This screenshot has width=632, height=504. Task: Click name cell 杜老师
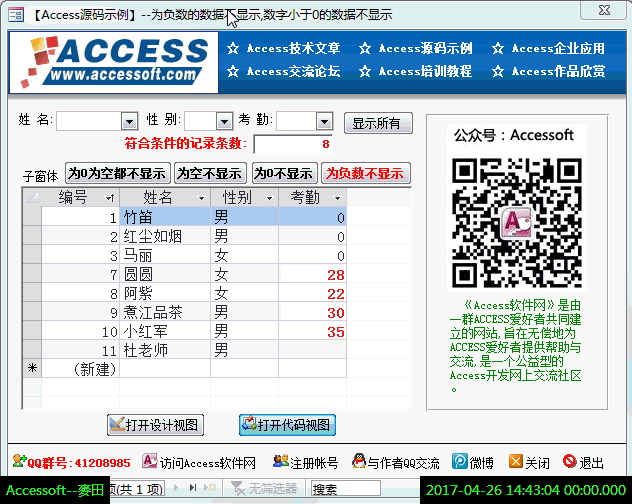[165, 350]
